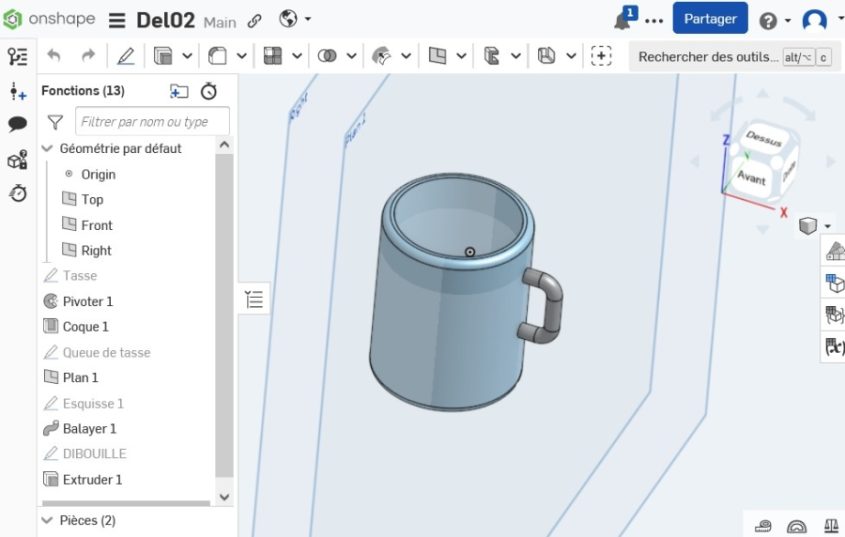The height and width of the screenshot is (537, 845).
Task: Open the variable table (x) icon
Action: (833, 347)
